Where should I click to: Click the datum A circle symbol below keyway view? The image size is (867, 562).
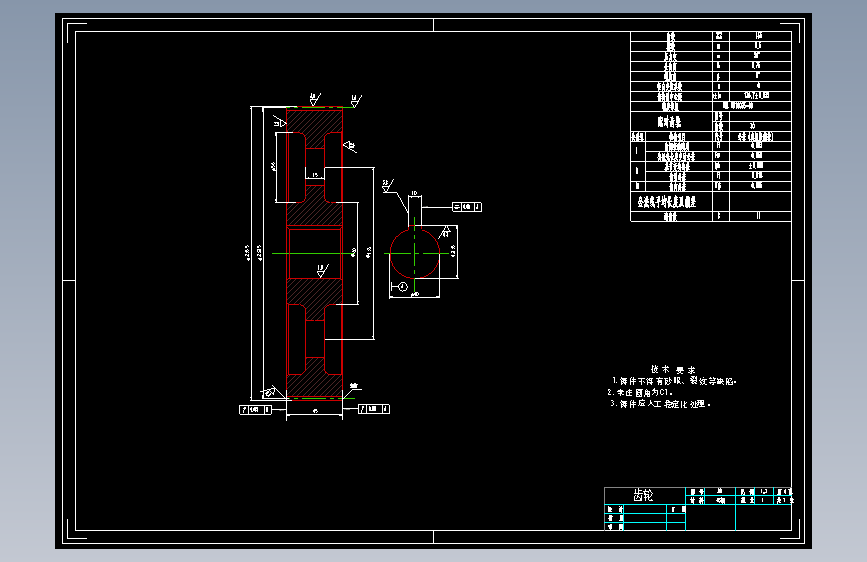[403, 287]
